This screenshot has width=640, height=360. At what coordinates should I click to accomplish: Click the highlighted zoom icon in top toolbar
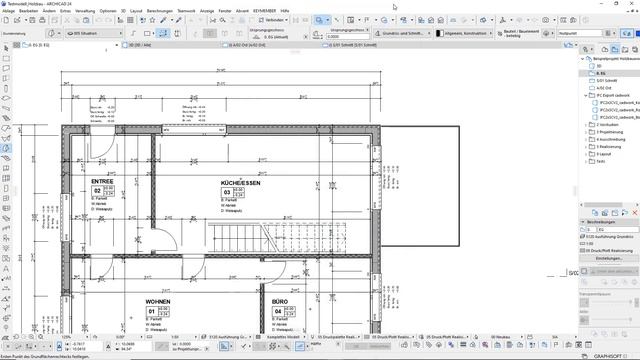[x=319, y=20]
